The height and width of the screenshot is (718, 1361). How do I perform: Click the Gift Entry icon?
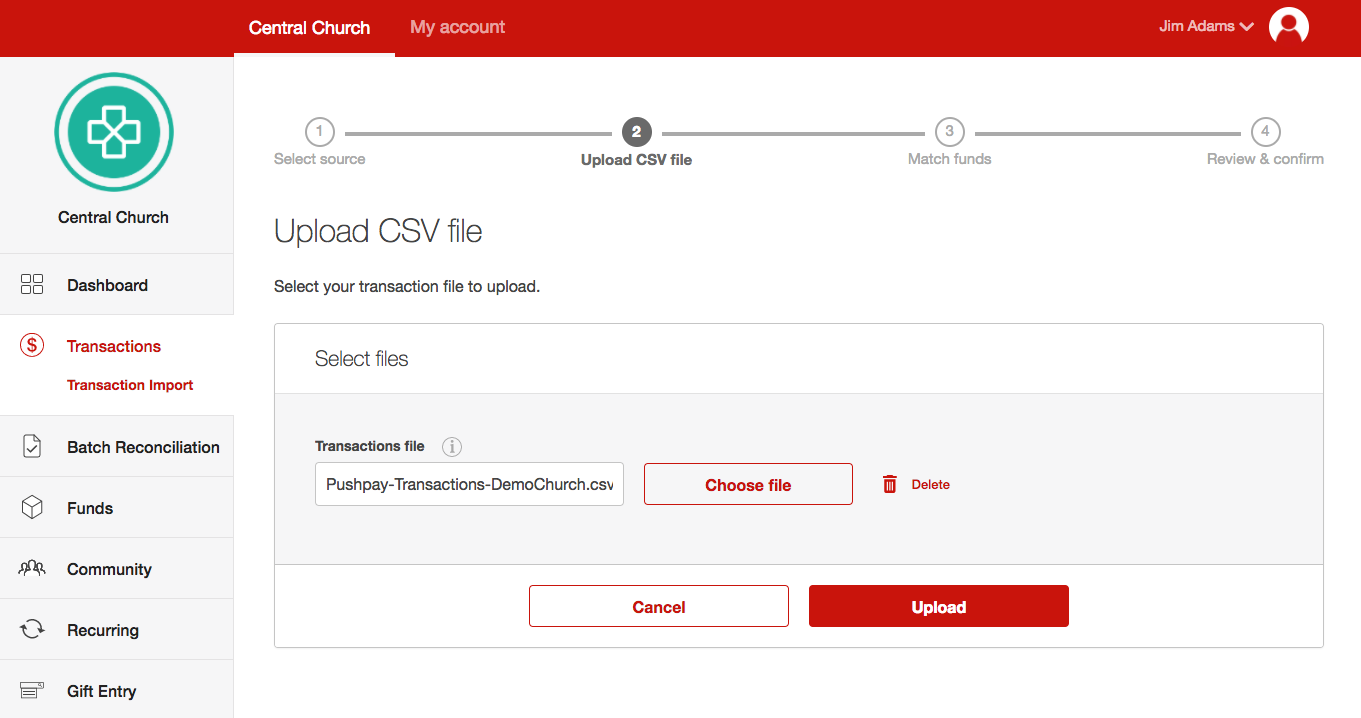[x=32, y=691]
